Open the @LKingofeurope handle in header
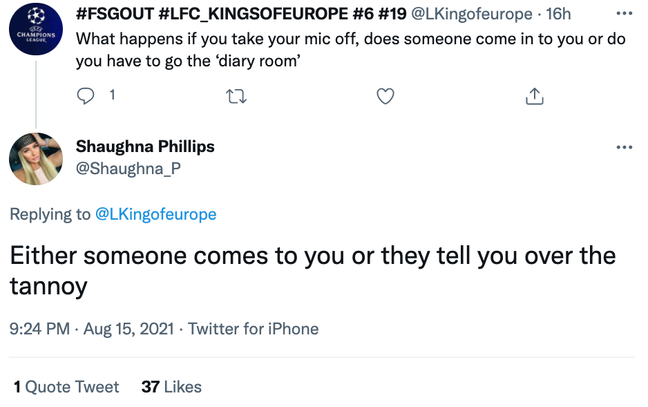 (x=472, y=14)
